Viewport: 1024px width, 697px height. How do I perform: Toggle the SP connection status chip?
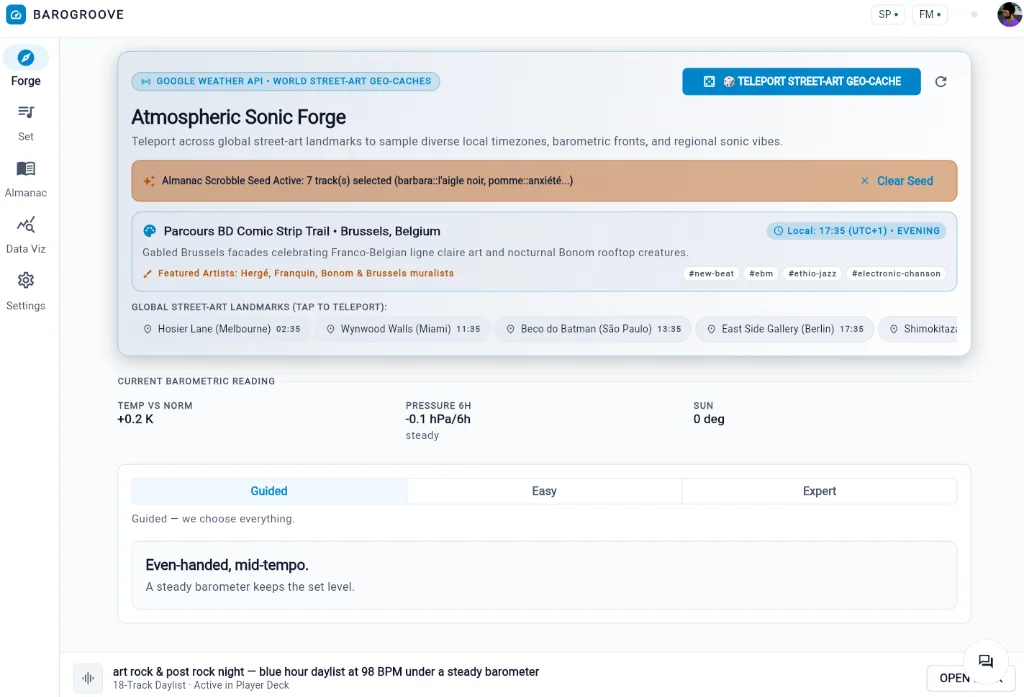tap(888, 14)
